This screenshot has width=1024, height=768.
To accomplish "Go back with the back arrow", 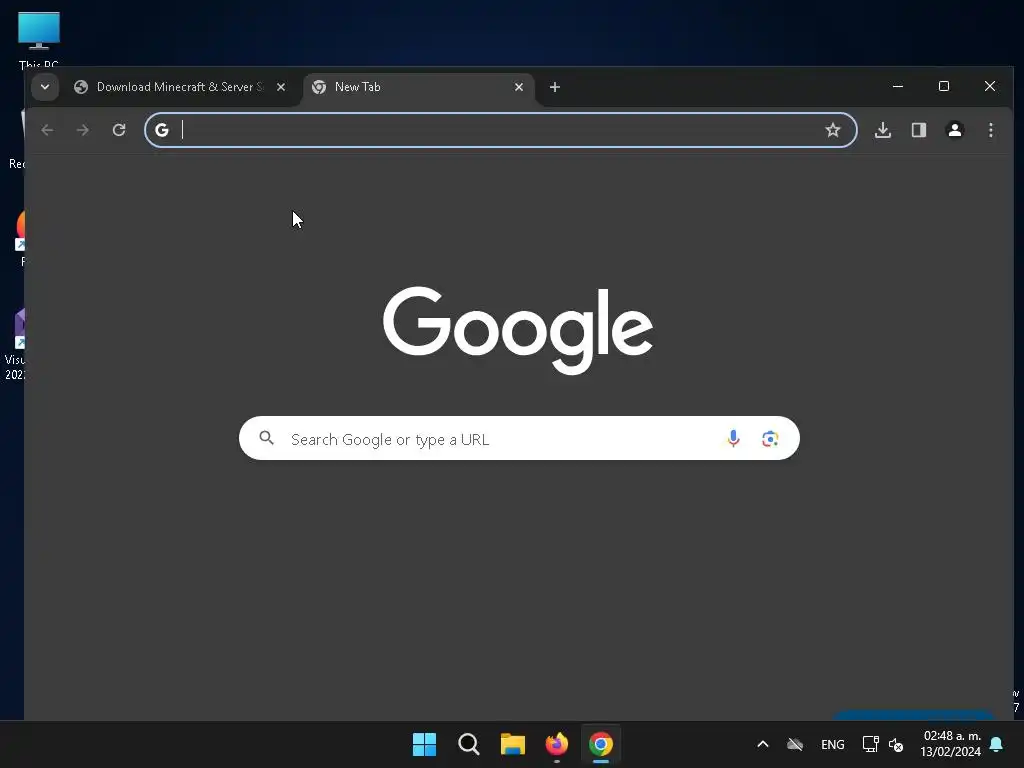I will point(47,130).
